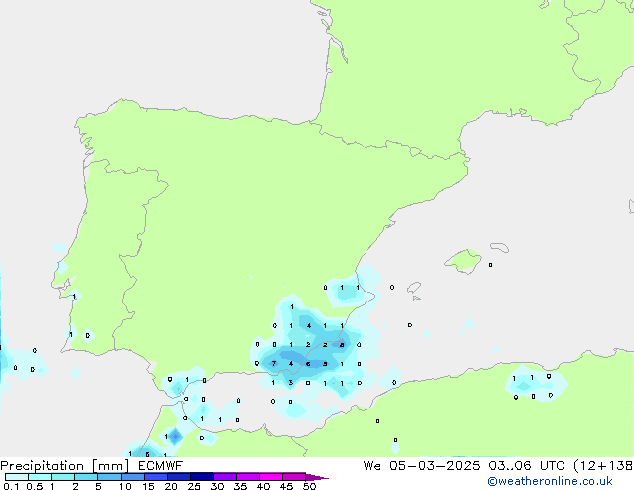The height and width of the screenshot is (490, 634).
Task: Select the 20–25 mm legend color box
Action: click(179, 477)
